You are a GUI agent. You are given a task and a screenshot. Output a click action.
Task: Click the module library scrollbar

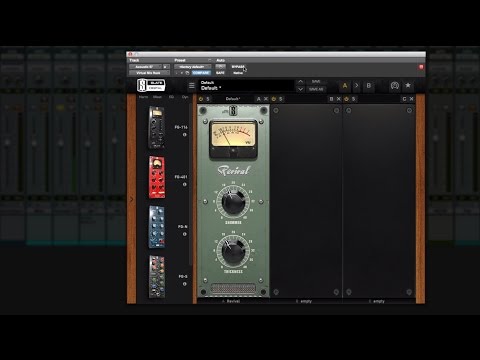[191, 184]
